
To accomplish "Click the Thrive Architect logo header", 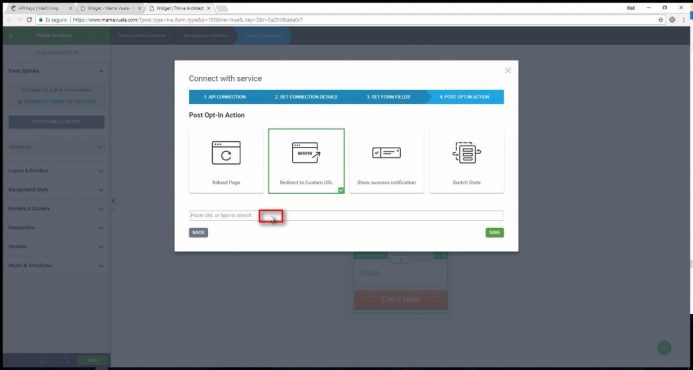I will (x=53, y=35).
